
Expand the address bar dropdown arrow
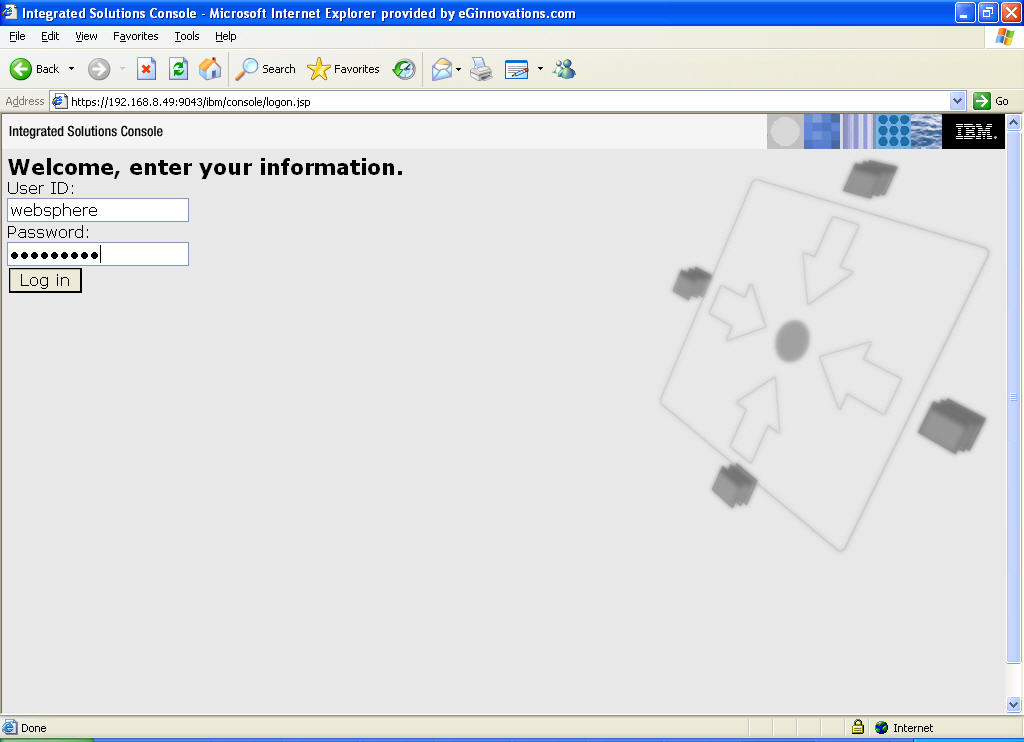click(x=957, y=101)
